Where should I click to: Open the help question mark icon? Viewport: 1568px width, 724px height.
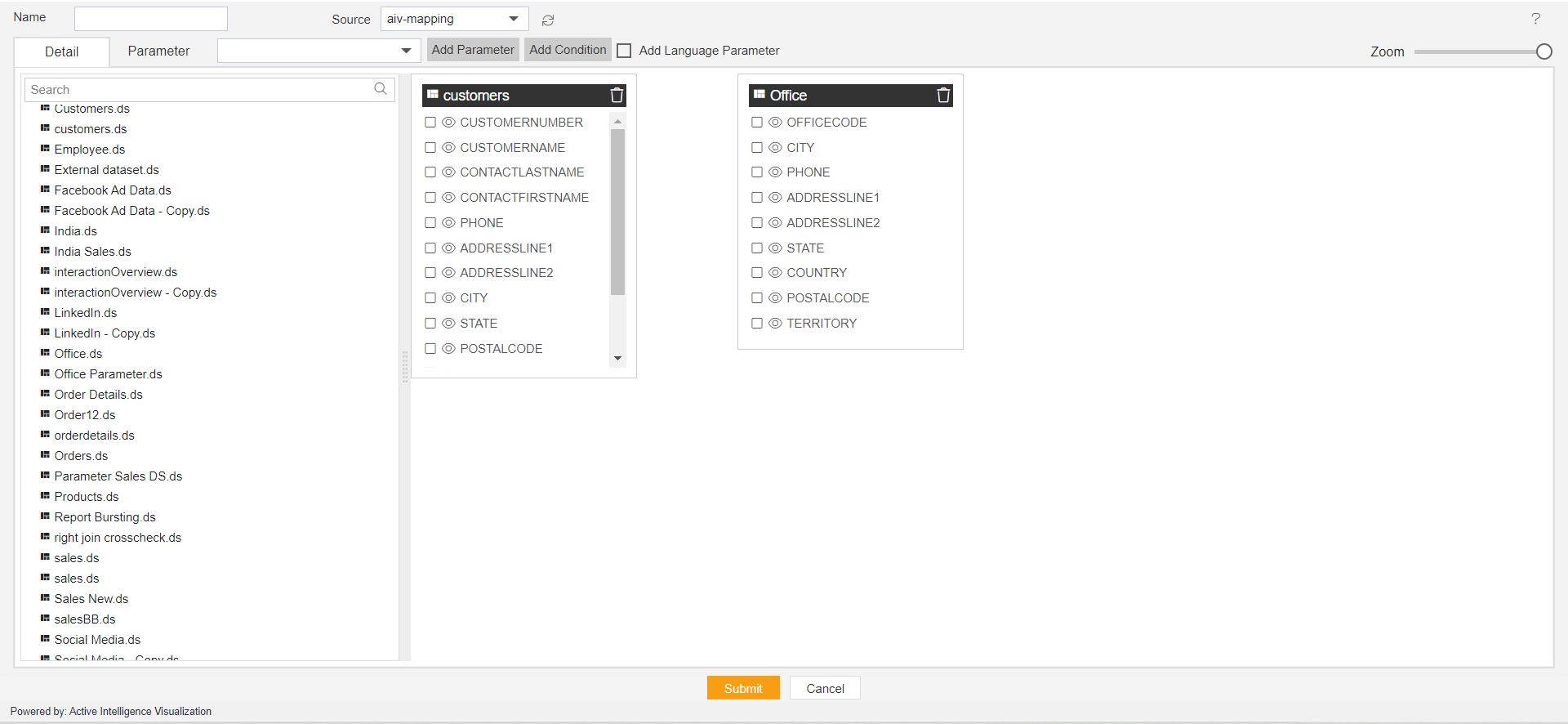(x=1535, y=19)
